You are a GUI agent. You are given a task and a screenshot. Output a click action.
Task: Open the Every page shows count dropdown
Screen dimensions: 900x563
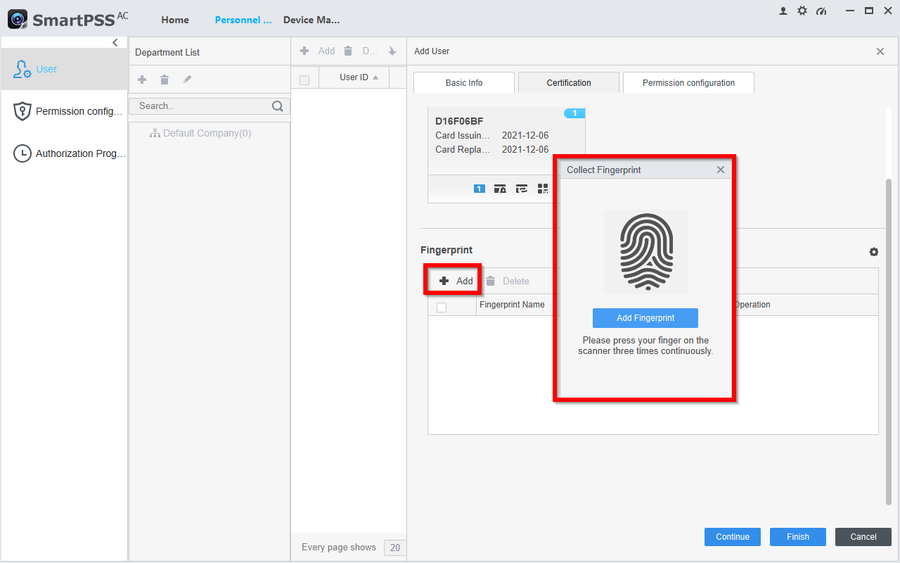[x=396, y=547]
